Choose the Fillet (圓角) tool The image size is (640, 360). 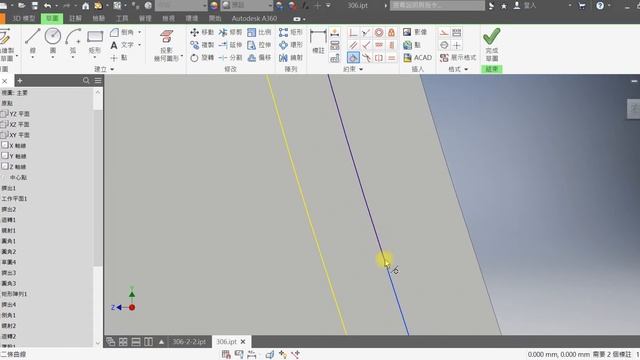[122, 32]
